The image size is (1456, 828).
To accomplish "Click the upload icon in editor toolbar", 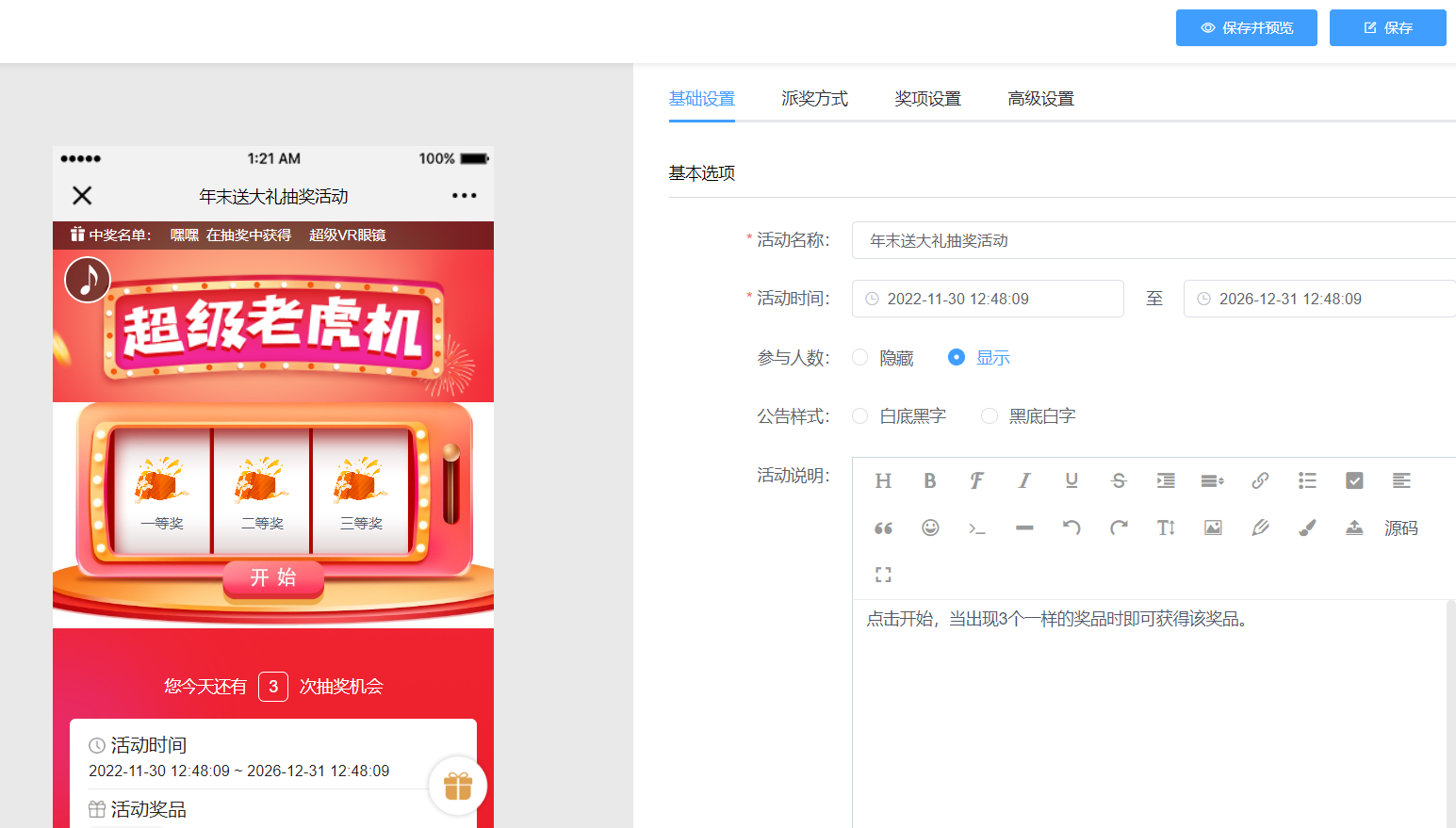I will [1354, 528].
